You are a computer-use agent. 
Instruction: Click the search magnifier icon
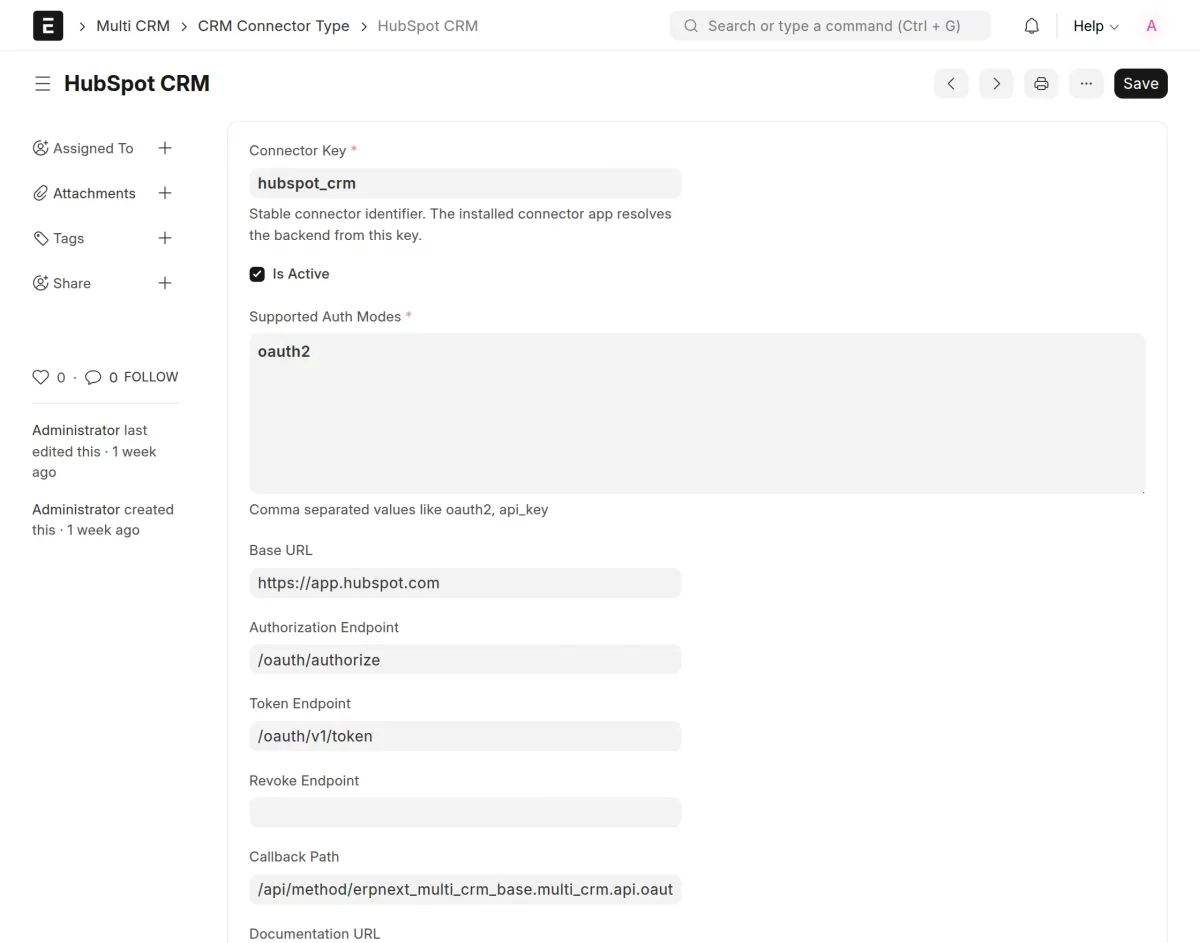(x=690, y=26)
